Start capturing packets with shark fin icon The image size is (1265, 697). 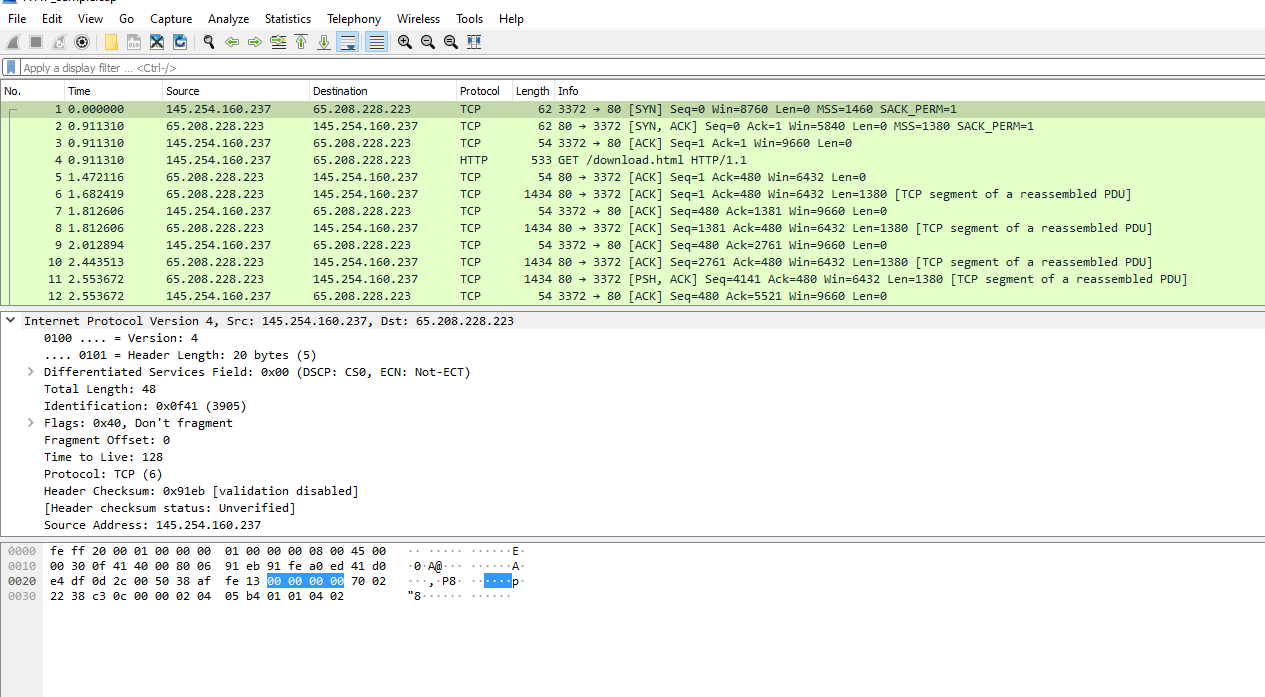[13, 42]
